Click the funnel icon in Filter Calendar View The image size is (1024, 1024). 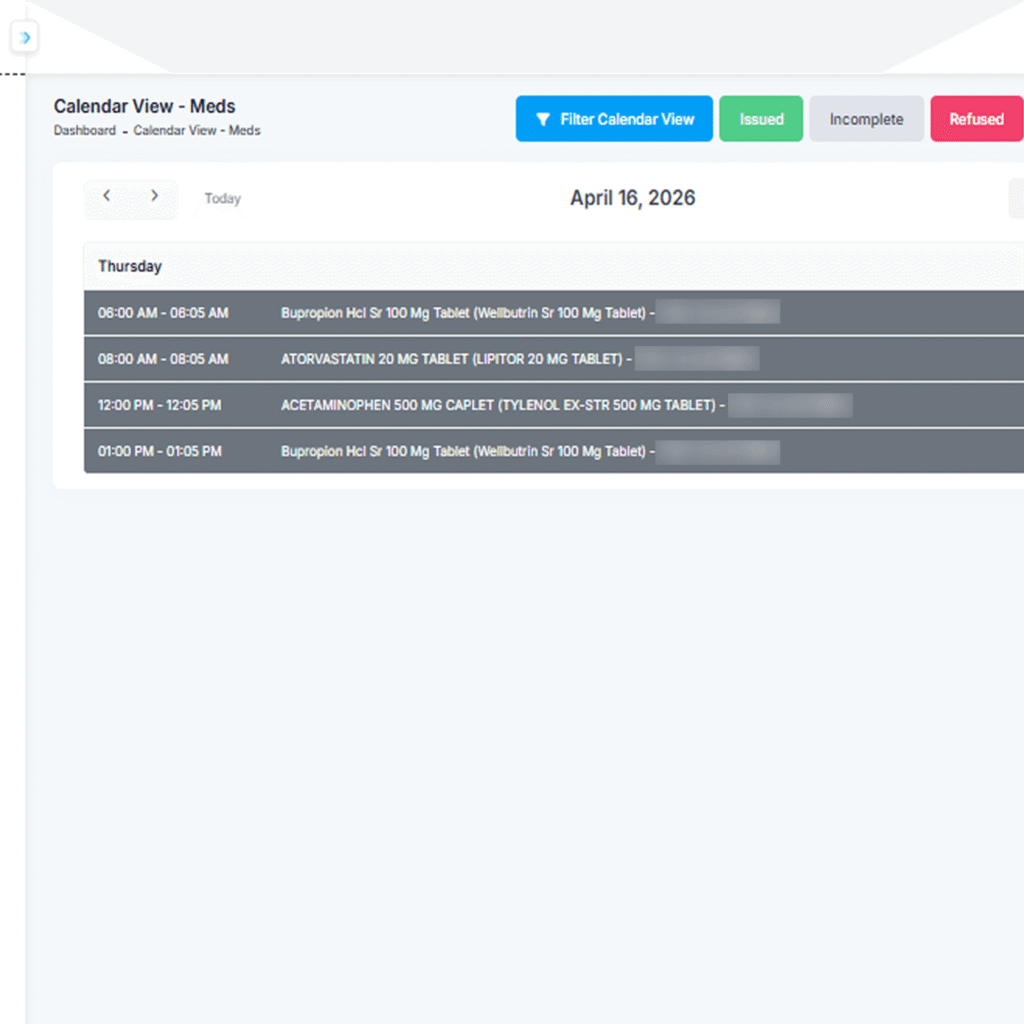coord(542,119)
